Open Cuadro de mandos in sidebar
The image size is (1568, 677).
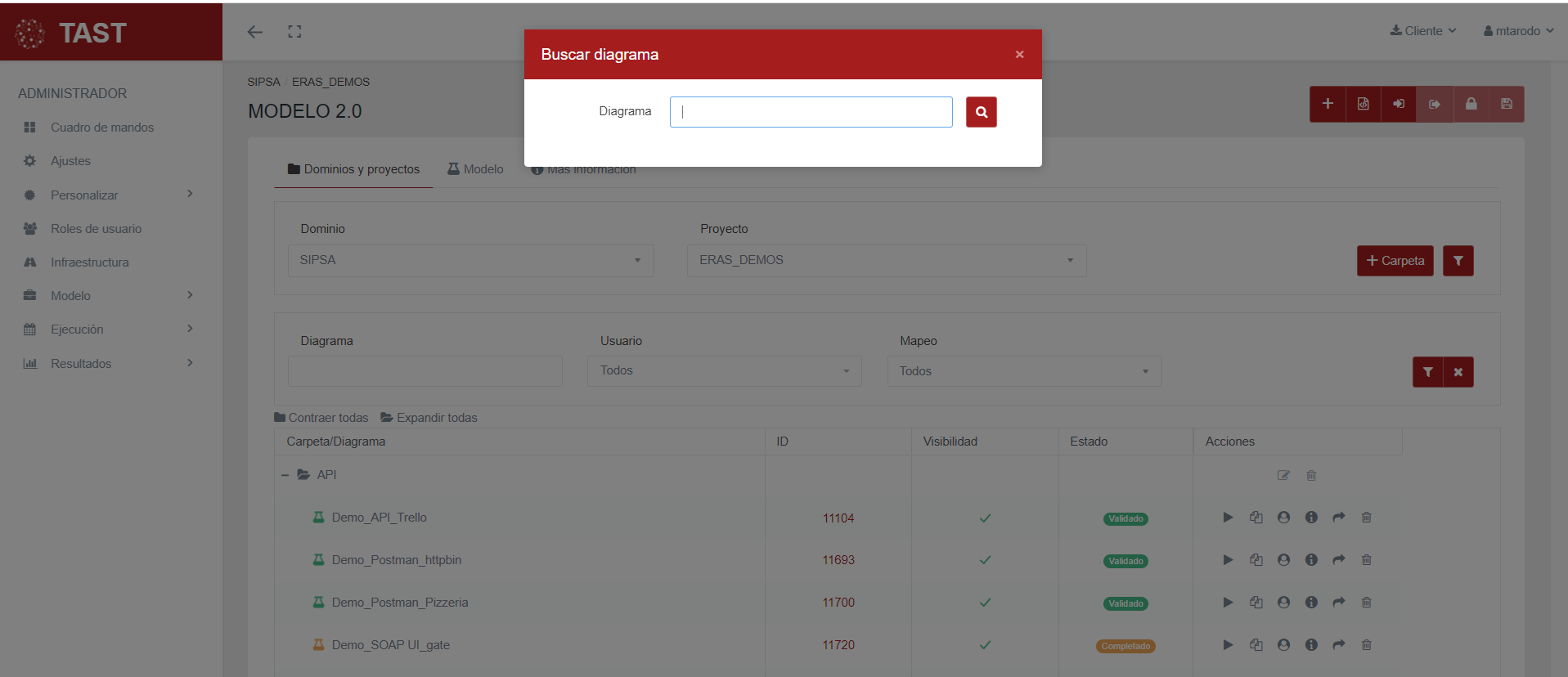[102, 128]
